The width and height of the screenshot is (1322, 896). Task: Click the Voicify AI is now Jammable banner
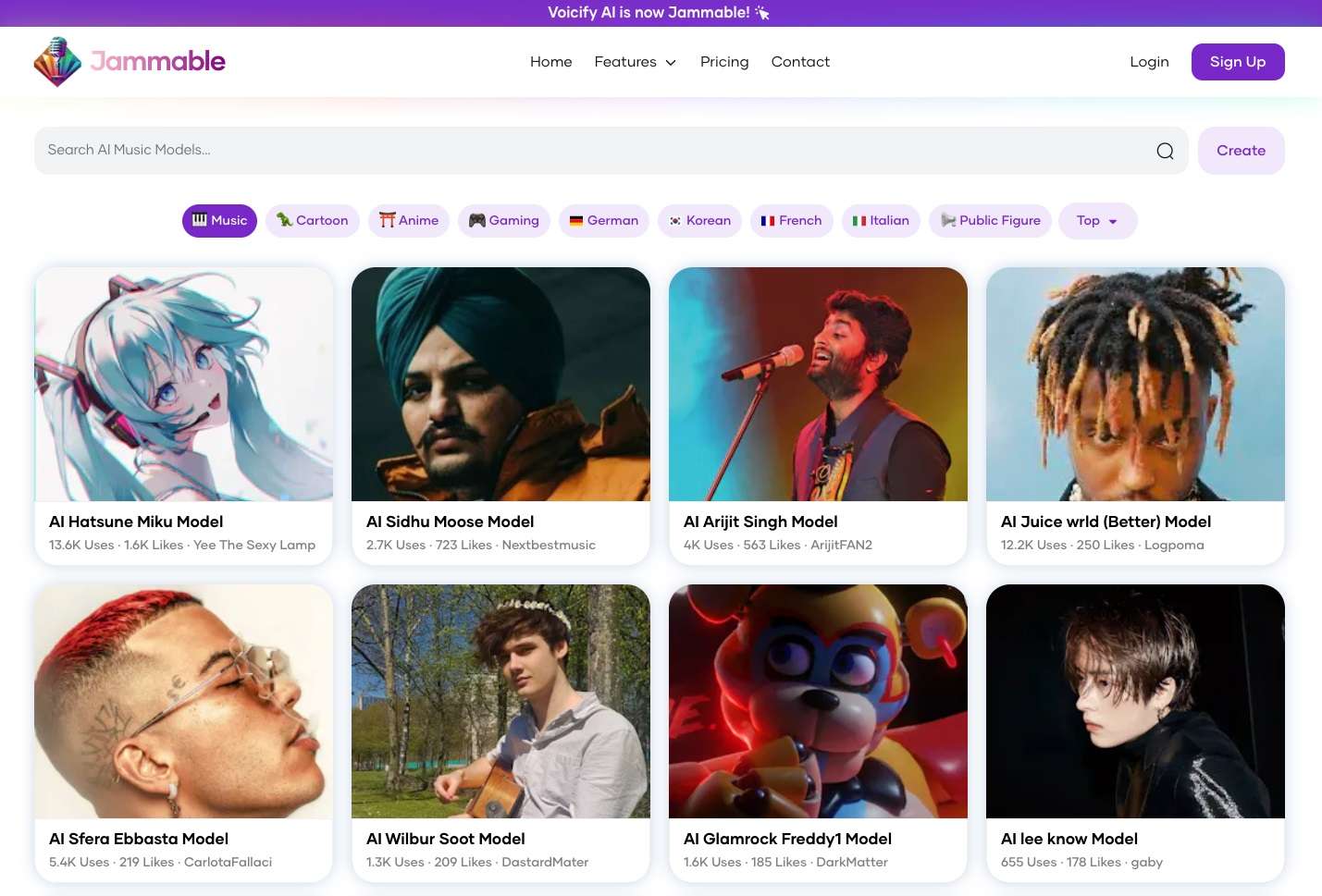tap(659, 13)
